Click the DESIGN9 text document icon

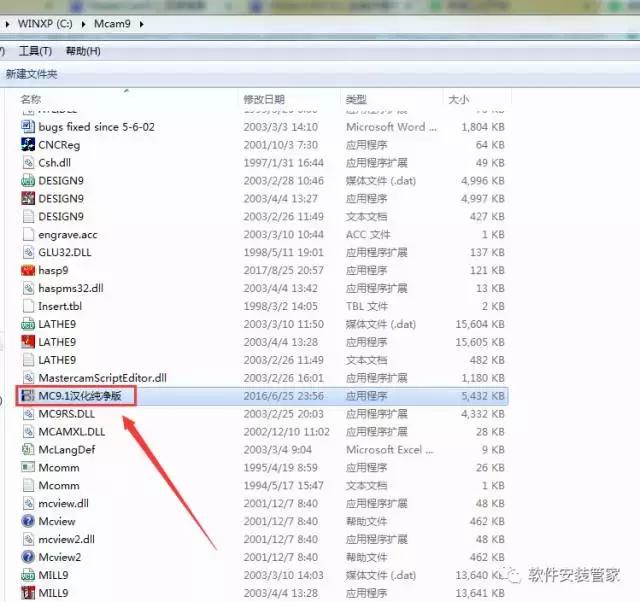(x=28, y=216)
